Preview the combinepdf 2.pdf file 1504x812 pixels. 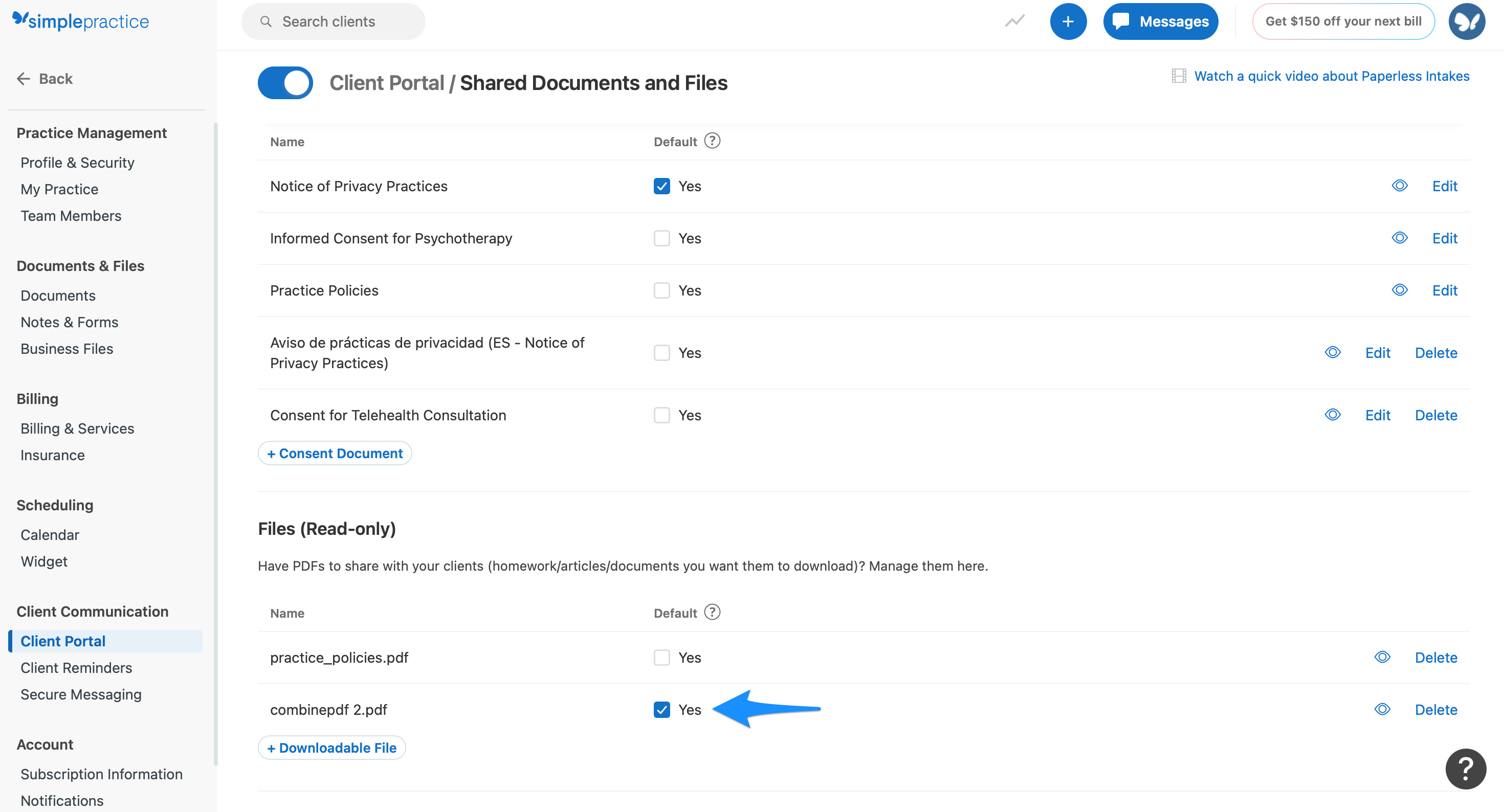tap(1382, 709)
